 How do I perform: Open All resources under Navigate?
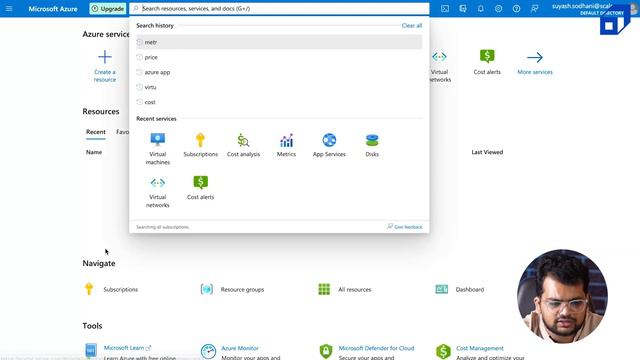(x=344, y=289)
